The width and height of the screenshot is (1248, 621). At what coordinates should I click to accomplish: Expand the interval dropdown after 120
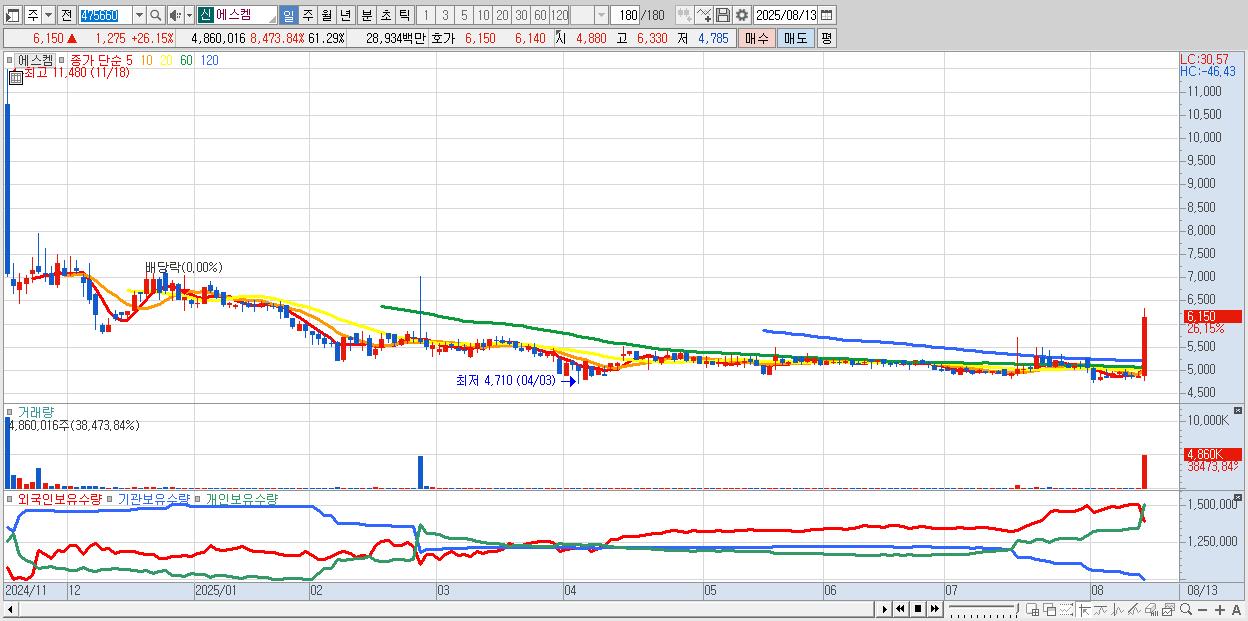[x=601, y=15]
